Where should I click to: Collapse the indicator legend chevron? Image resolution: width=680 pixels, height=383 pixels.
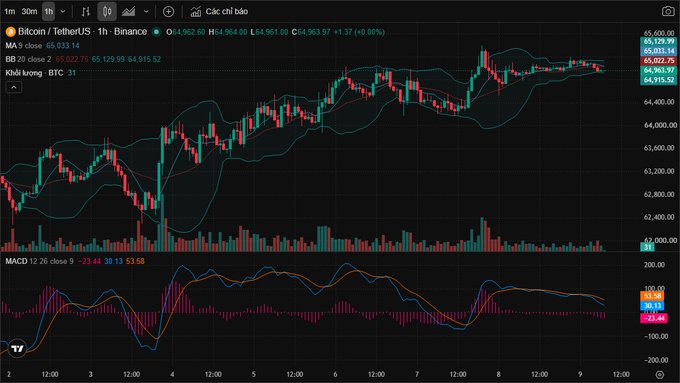coord(14,88)
